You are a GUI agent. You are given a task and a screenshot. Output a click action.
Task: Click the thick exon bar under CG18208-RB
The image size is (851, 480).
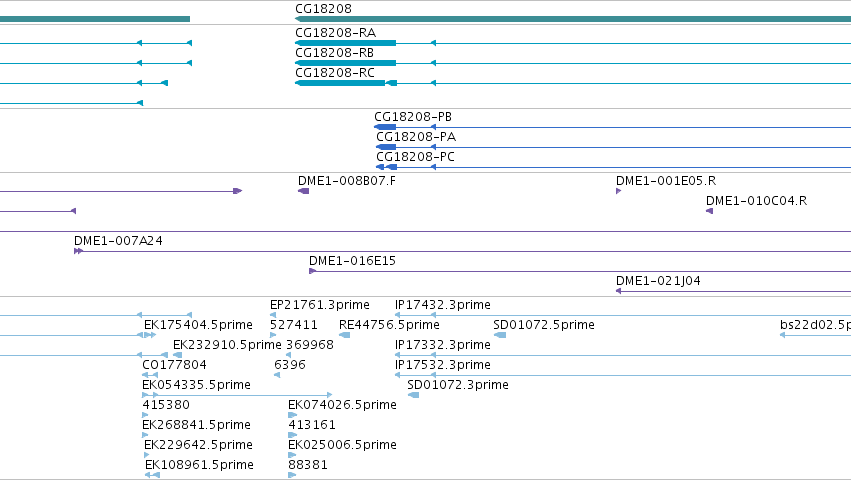[346, 63]
